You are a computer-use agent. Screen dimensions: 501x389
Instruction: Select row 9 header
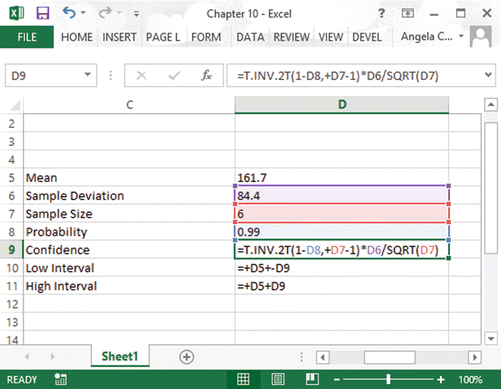click(x=12, y=250)
